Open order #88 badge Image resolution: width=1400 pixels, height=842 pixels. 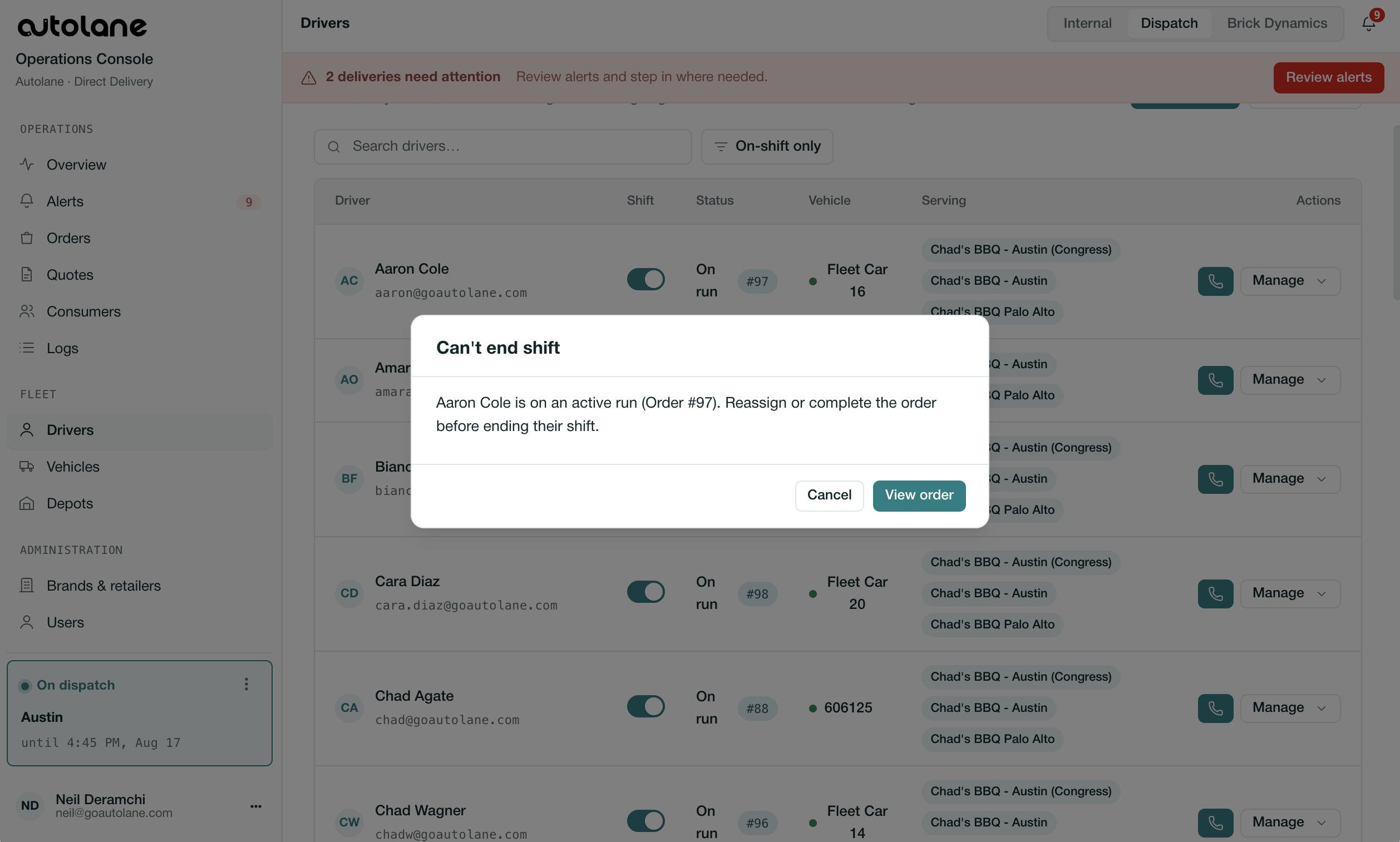click(x=757, y=709)
